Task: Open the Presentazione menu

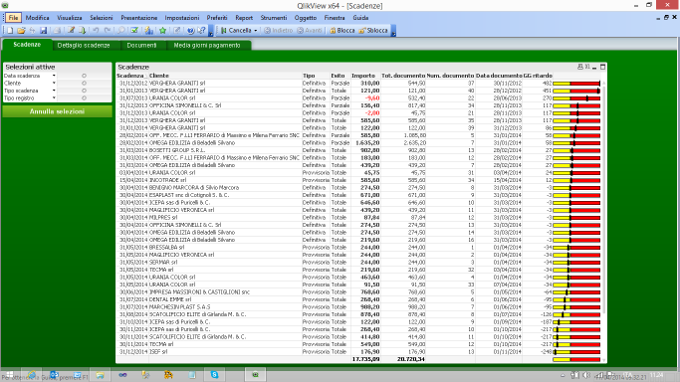Action: pos(139,18)
